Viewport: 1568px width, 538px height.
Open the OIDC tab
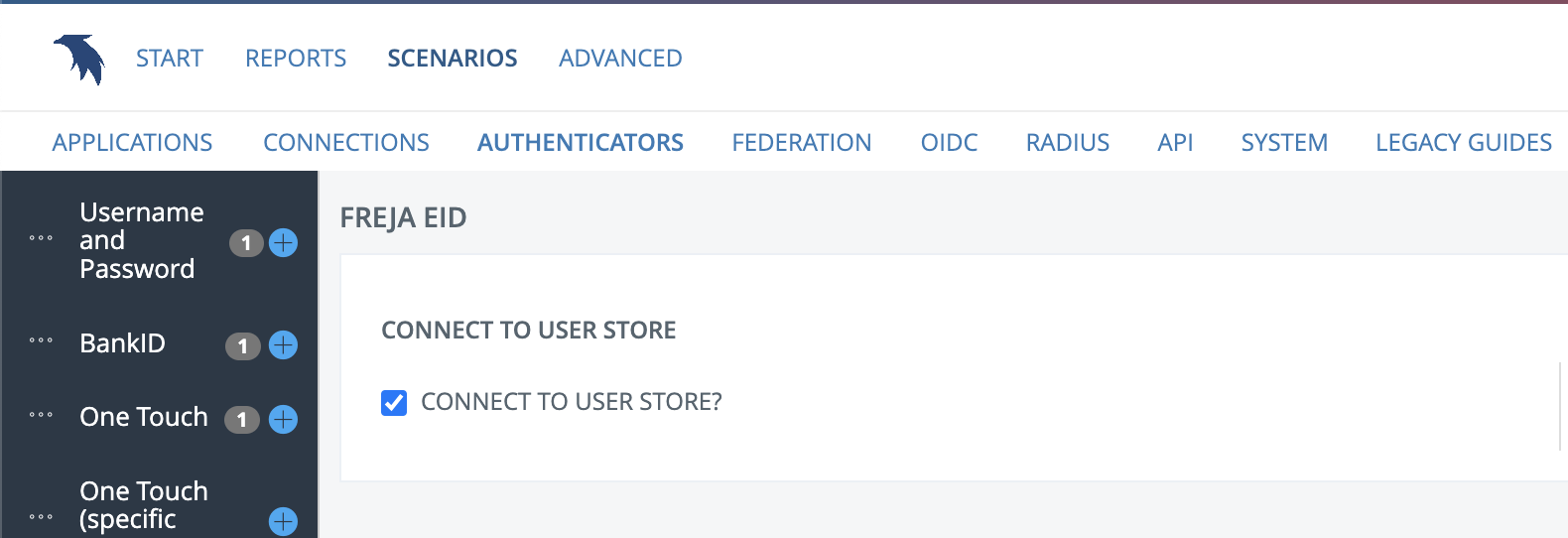coord(950,143)
